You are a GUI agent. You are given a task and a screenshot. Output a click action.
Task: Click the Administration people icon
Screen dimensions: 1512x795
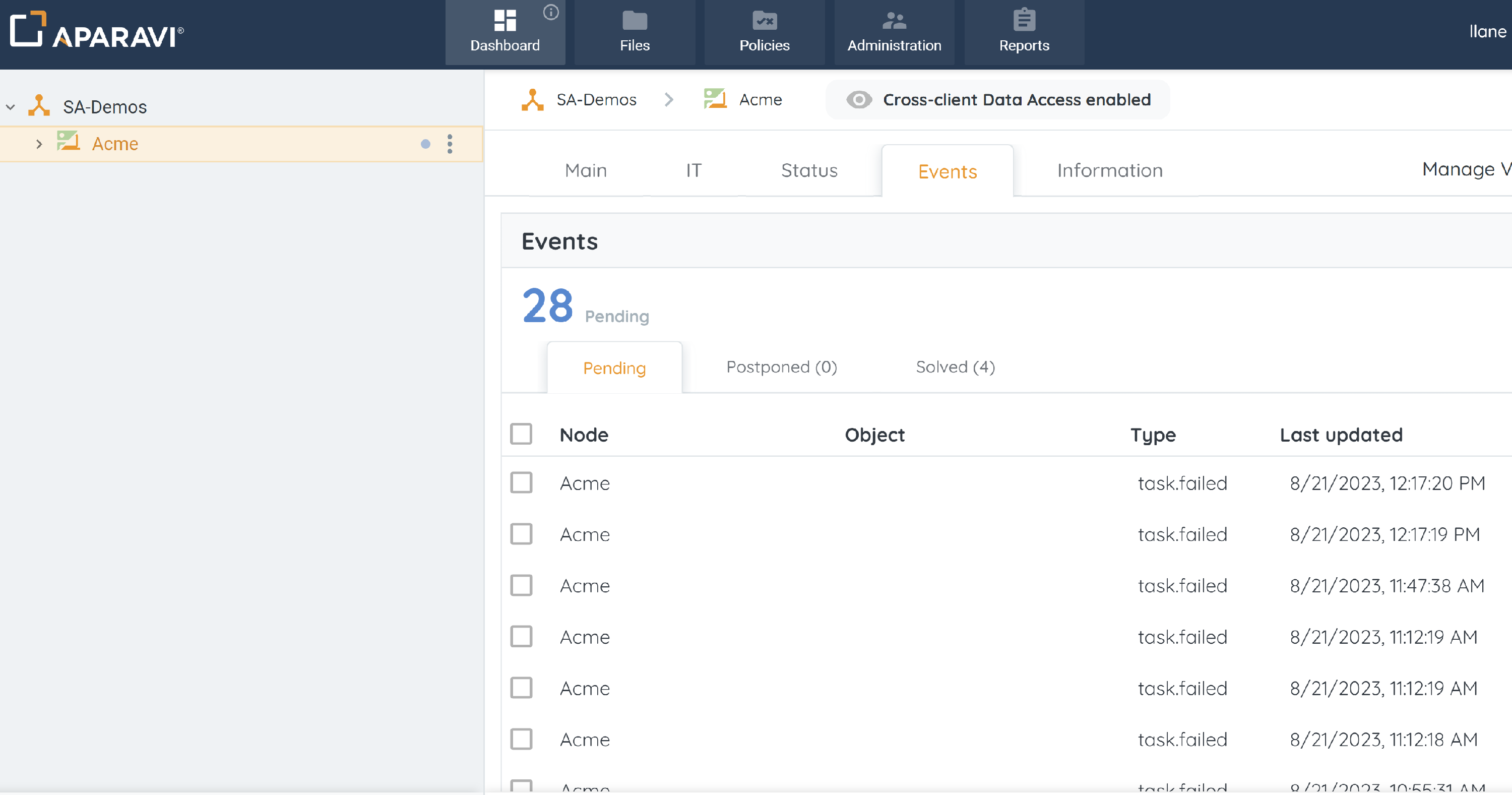point(894,21)
